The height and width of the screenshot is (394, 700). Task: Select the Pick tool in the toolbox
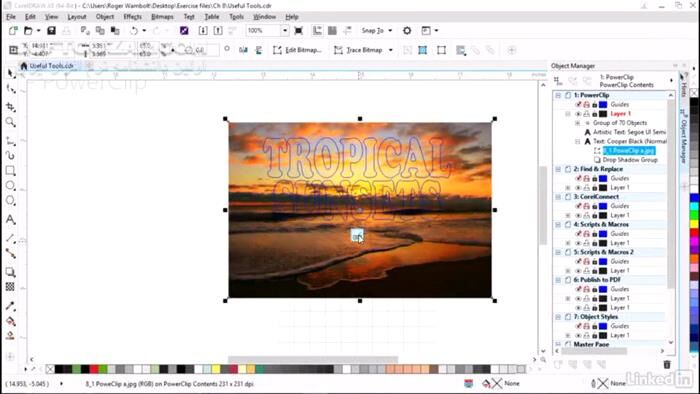11,73
